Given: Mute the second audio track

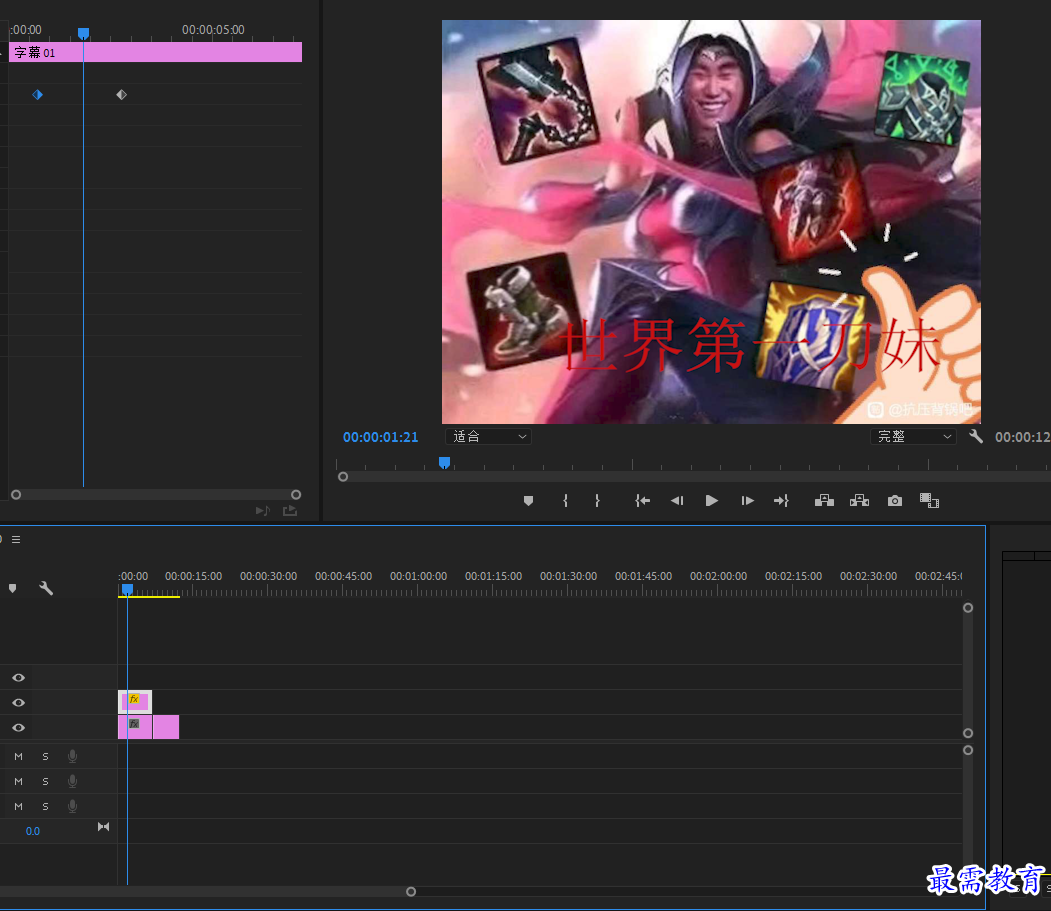Looking at the screenshot, I should pos(19,782).
